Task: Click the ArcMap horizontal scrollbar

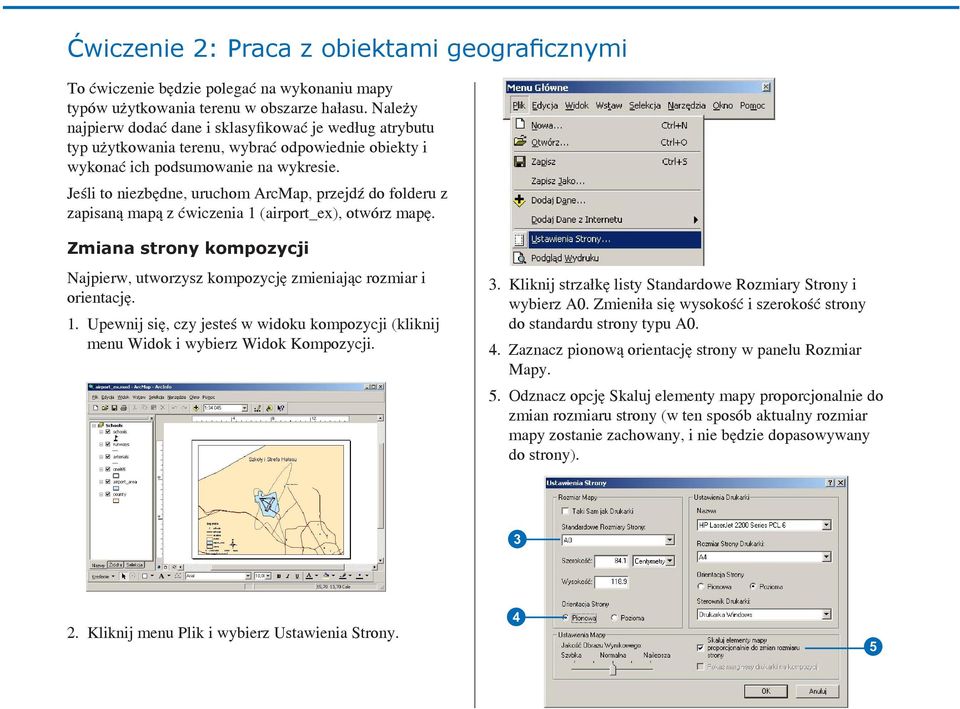Action: coord(280,567)
